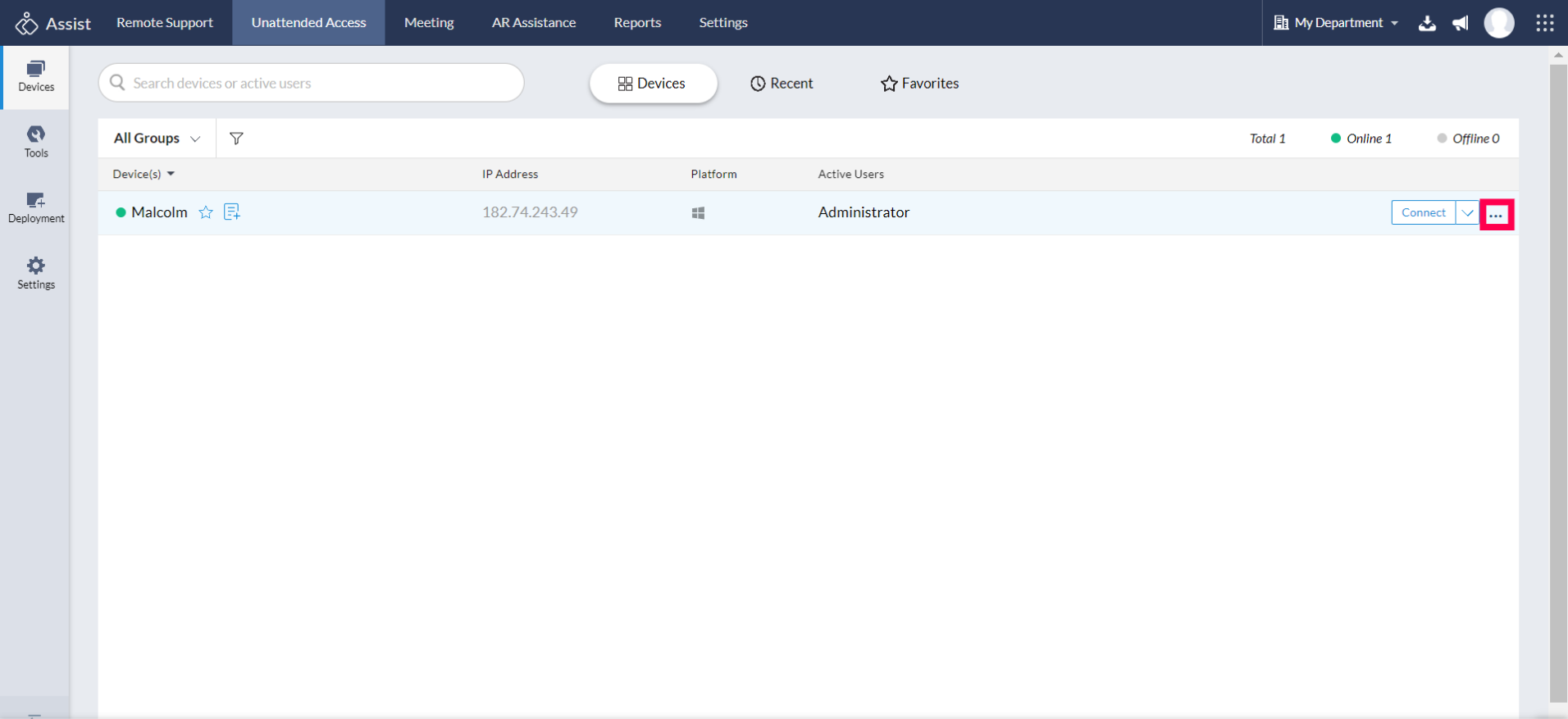
Task: Open the Deployment sidebar section
Action: click(x=36, y=207)
